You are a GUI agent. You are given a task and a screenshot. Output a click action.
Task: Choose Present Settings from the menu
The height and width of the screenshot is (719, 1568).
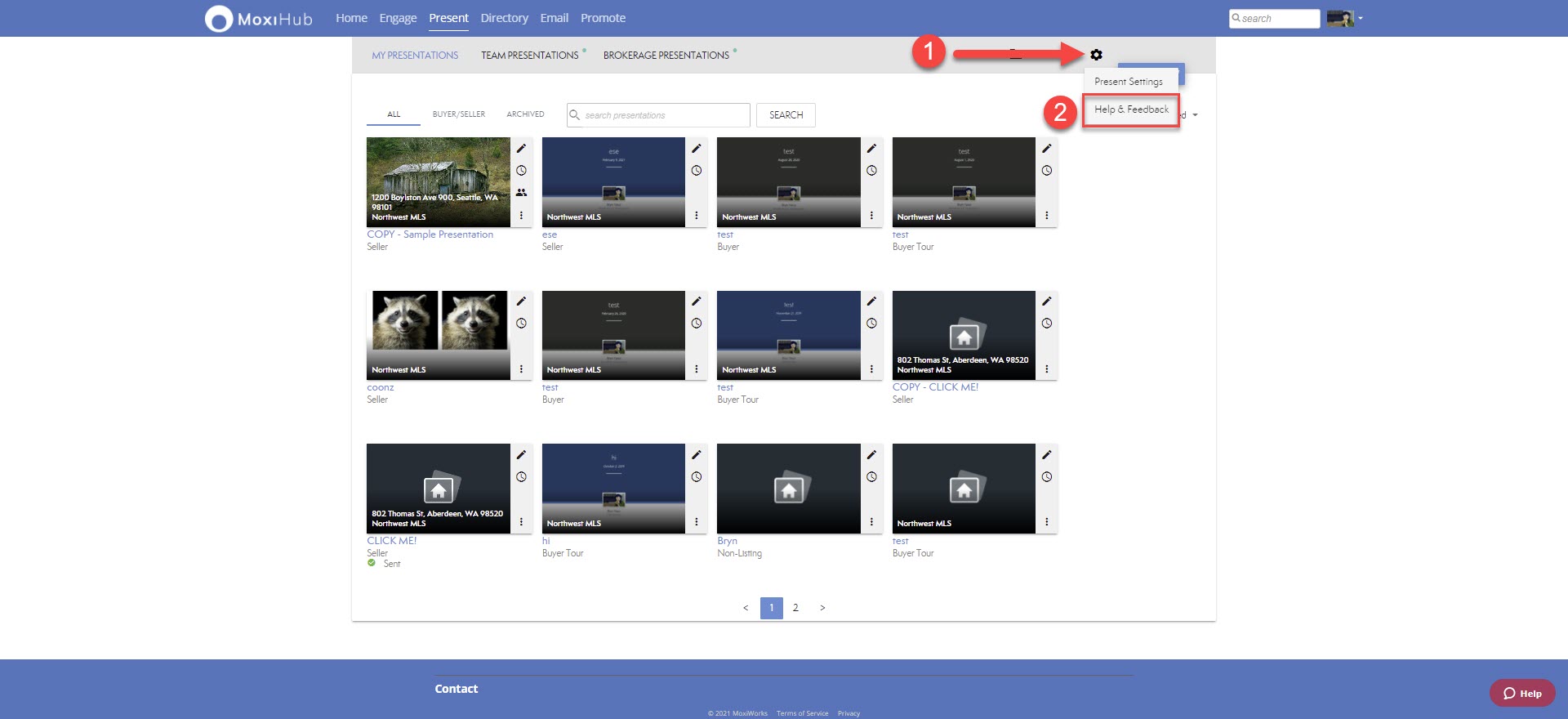(x=1128, y=82)
